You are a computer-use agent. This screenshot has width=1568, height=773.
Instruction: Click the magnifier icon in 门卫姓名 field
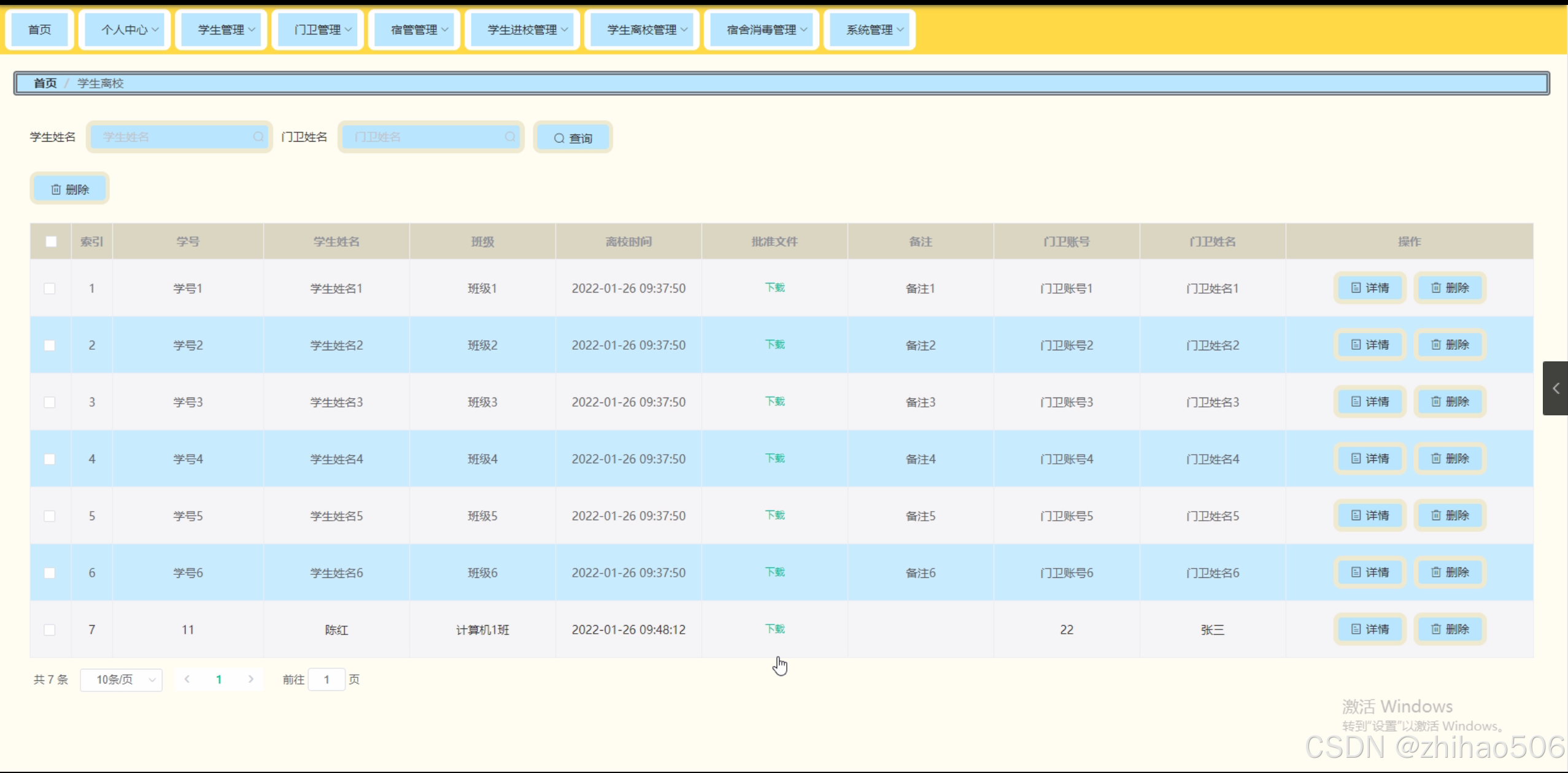click(x=510, y=137)
